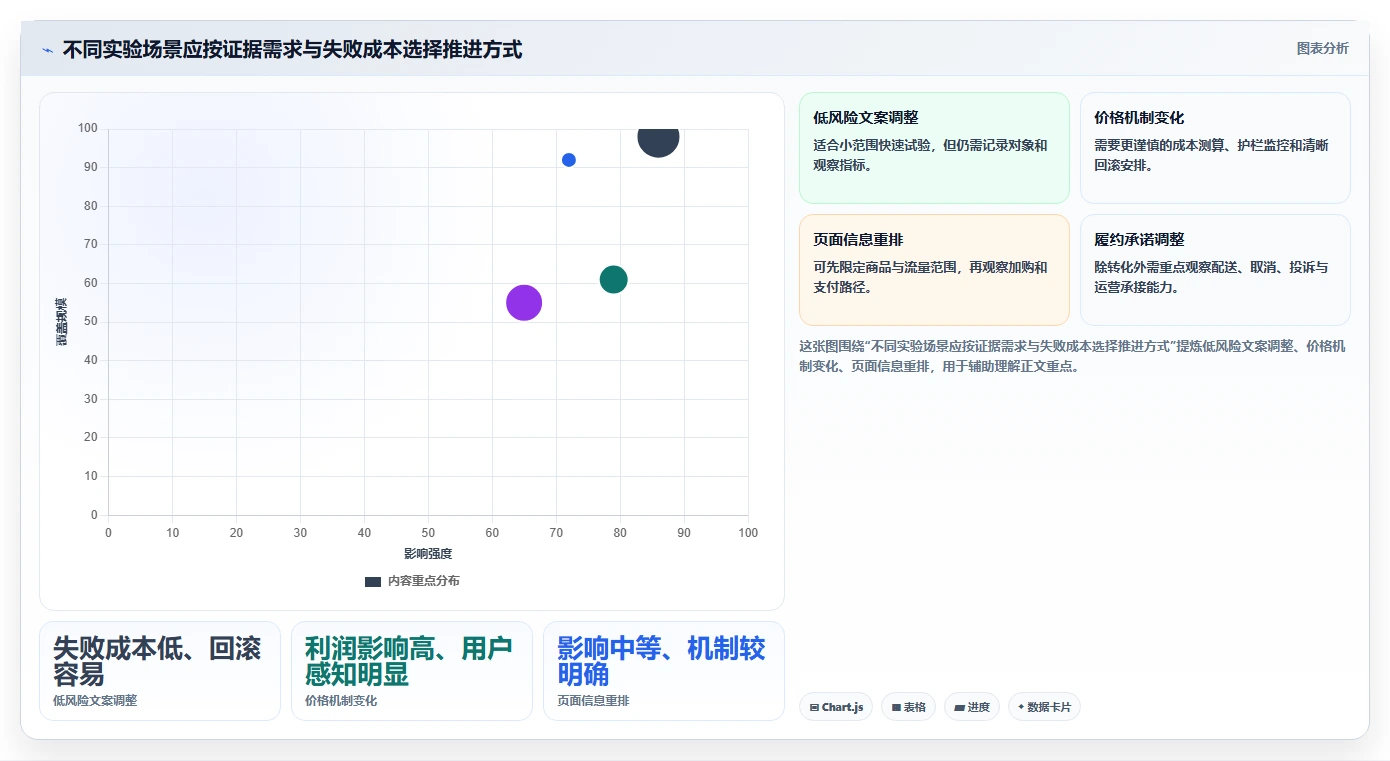Click the 内容重点分布 legend label
The width and height of the screenshot is (1390, 761).
coord(424,581)
